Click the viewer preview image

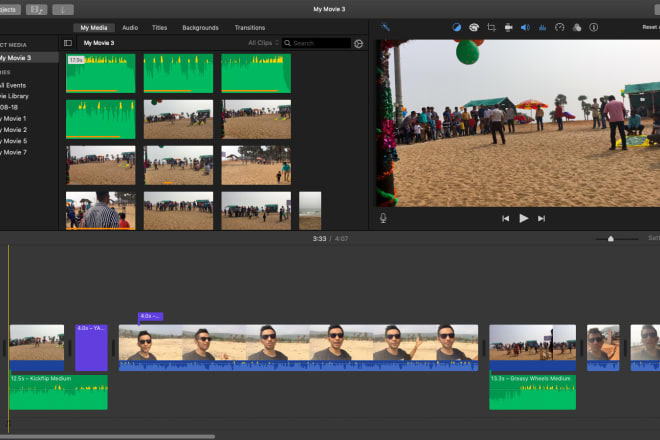(x=518, y=123)
